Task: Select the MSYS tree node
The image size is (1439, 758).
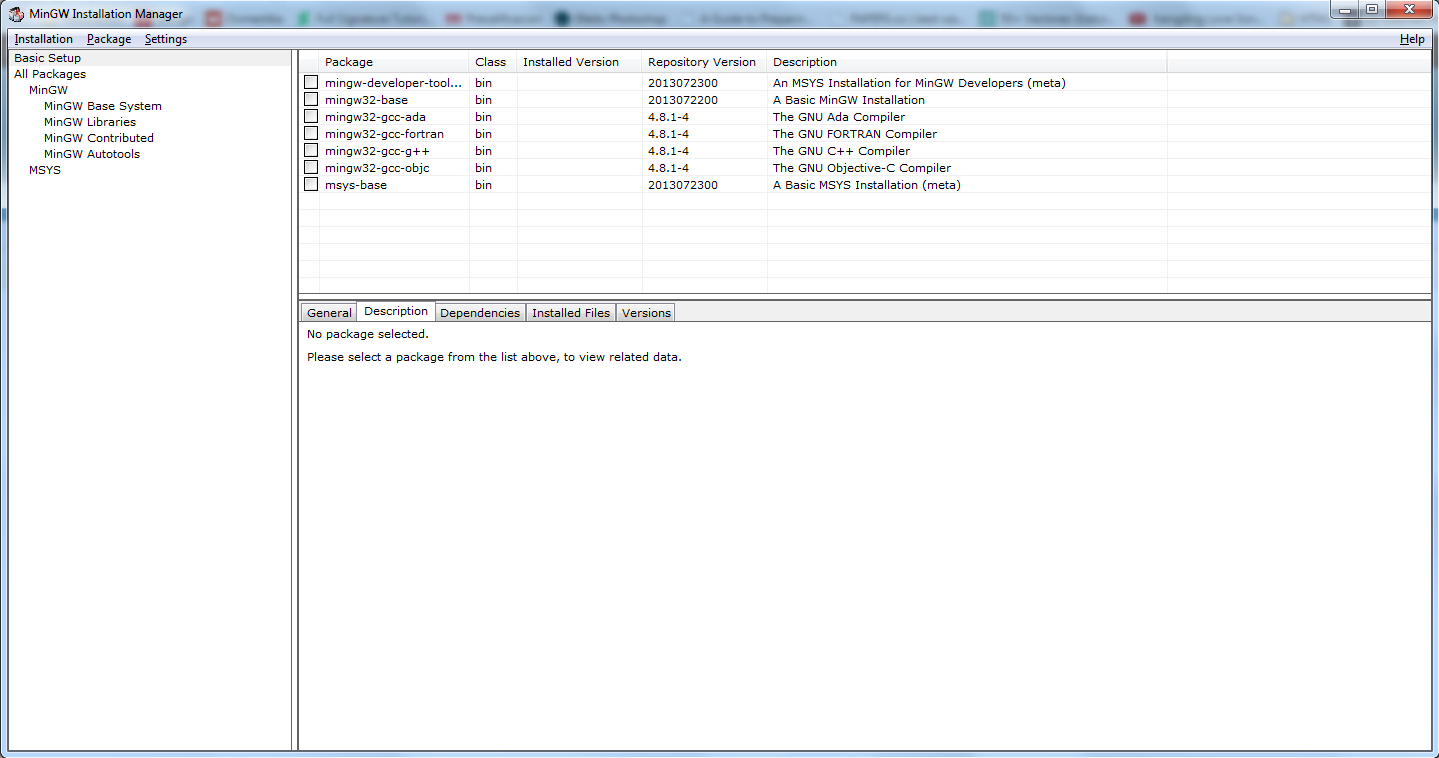Action: [45, 170]
